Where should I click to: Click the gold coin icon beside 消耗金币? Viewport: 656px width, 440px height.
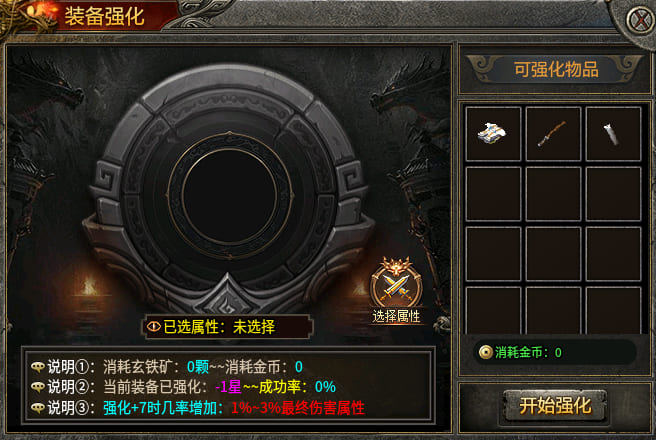point(485,353)
